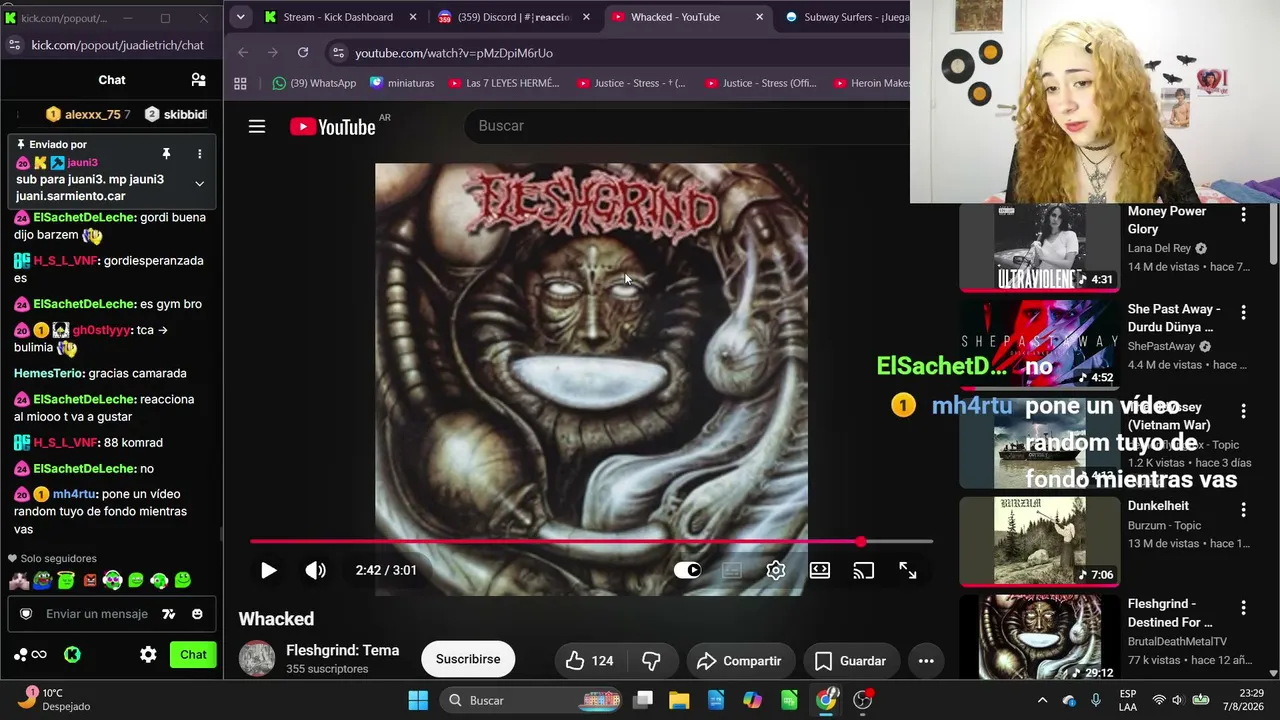Switch to the Discord tab
The height and width of the screenshot is (720, 1280).
tap(512, 17)
